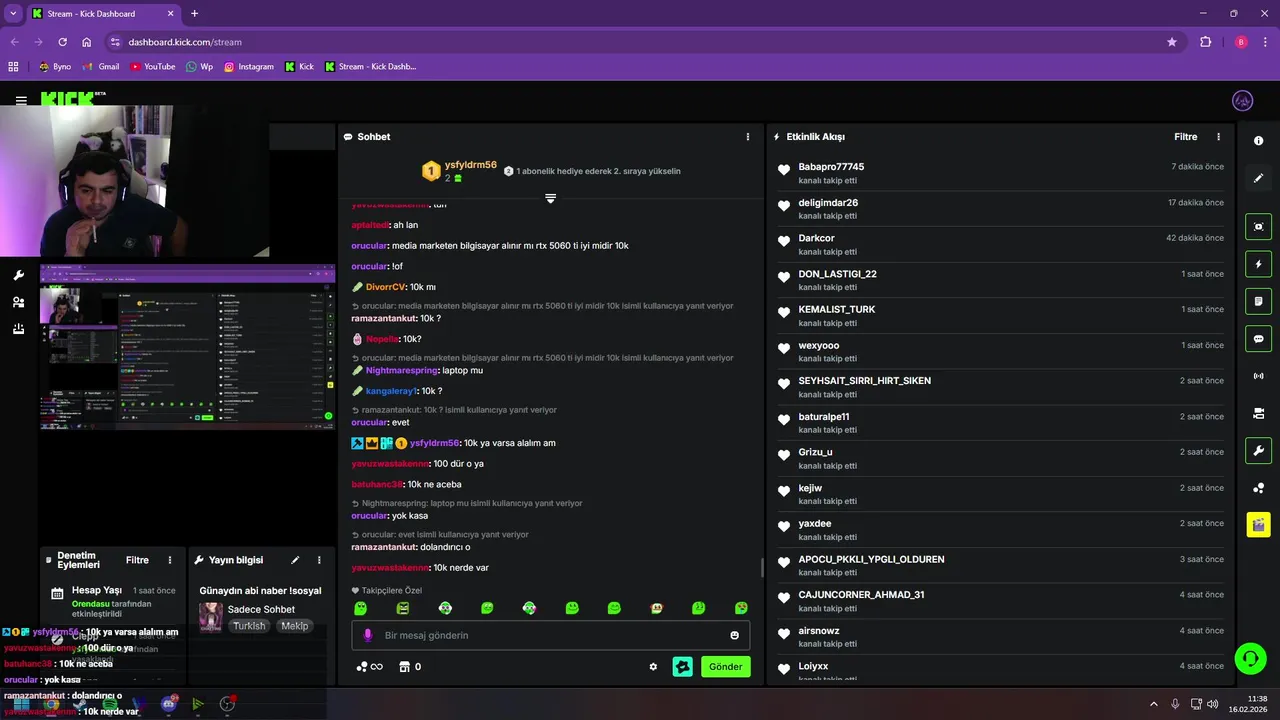Open tab search dropdown arrow
The image size is (1280, 720).
pyautogui.click(x=13, y=14)
